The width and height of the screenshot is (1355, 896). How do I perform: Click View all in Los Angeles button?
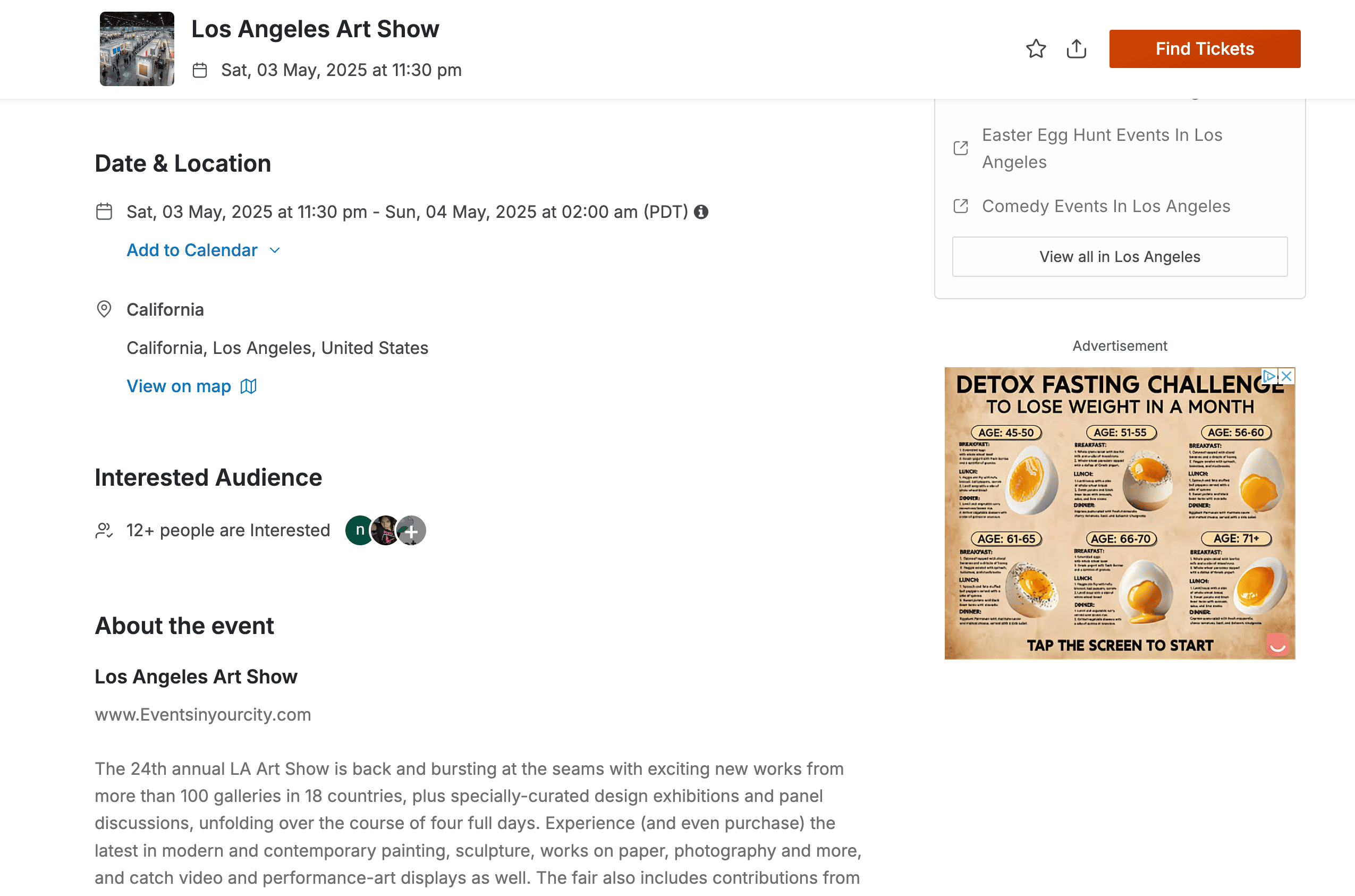pyautogui.click(x=1119, y=257)
